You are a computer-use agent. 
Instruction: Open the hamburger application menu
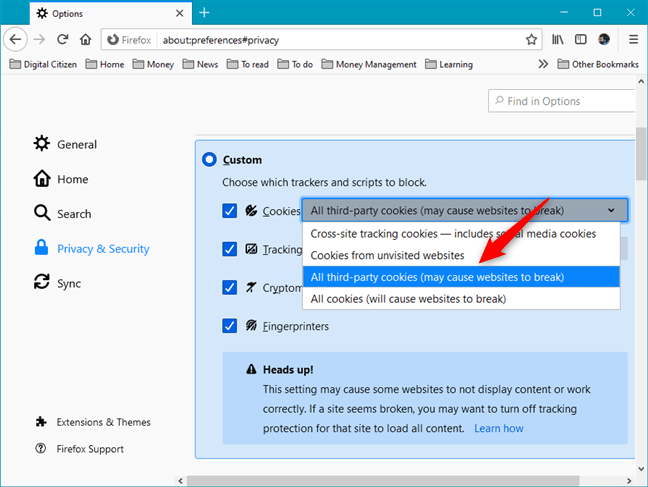(633, 39)
